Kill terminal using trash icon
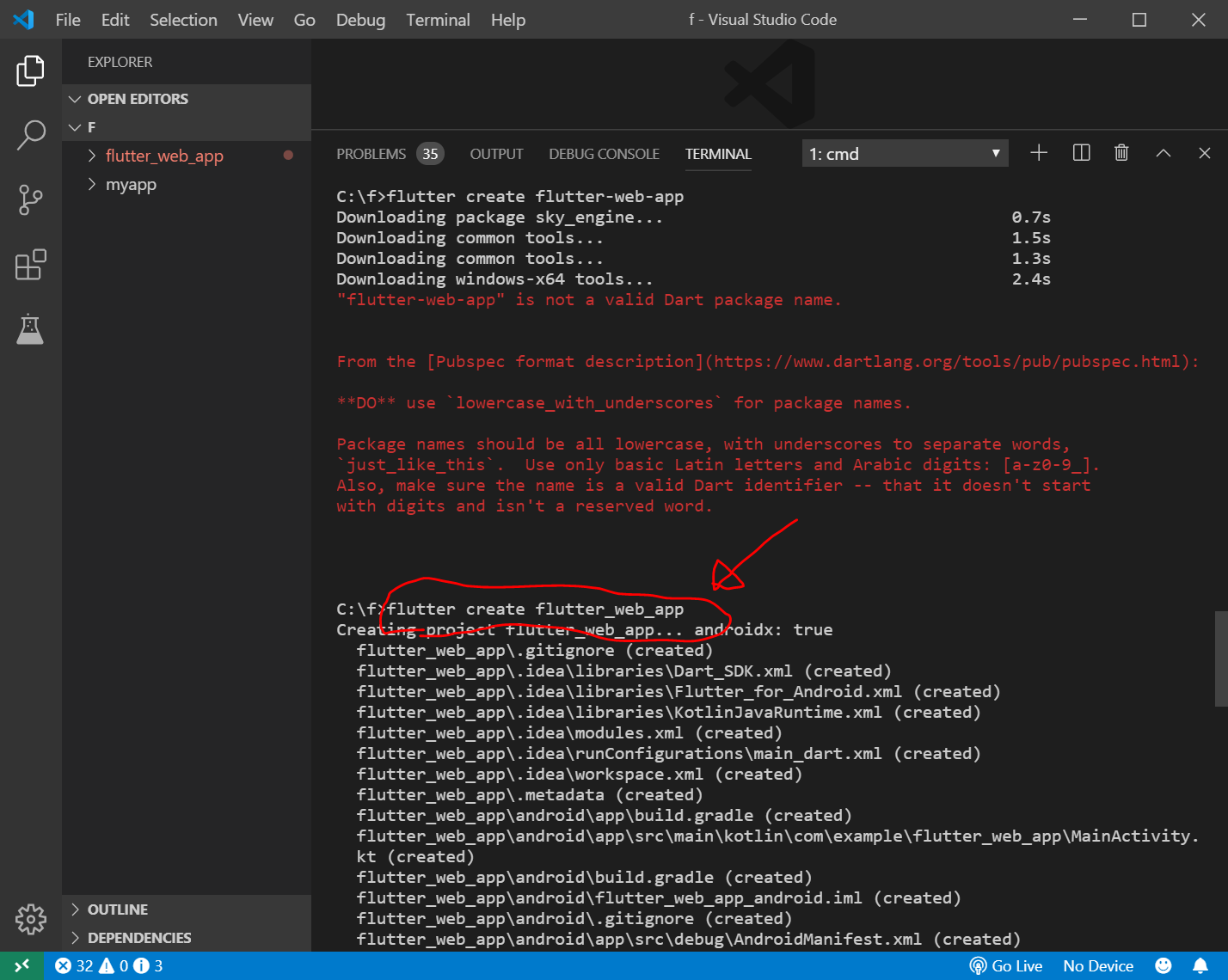1228x980 pixels. tap(1121, 153)
